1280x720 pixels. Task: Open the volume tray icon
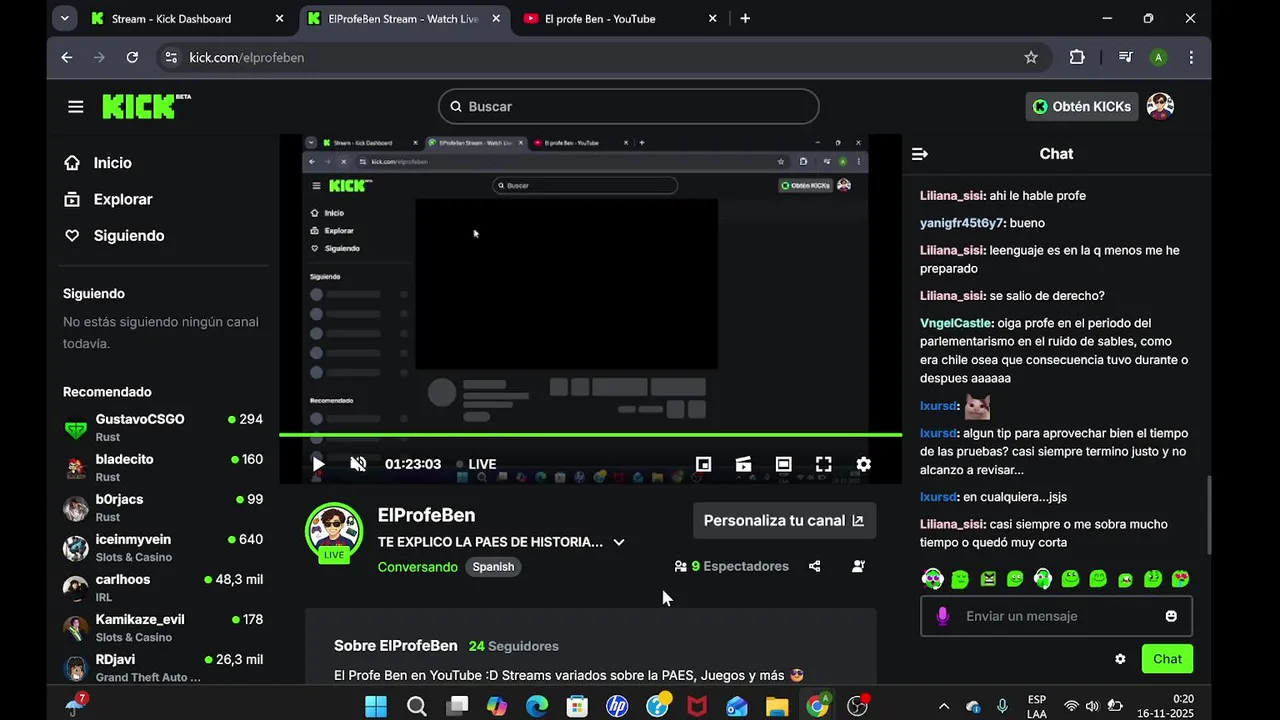pos(1092,706)
